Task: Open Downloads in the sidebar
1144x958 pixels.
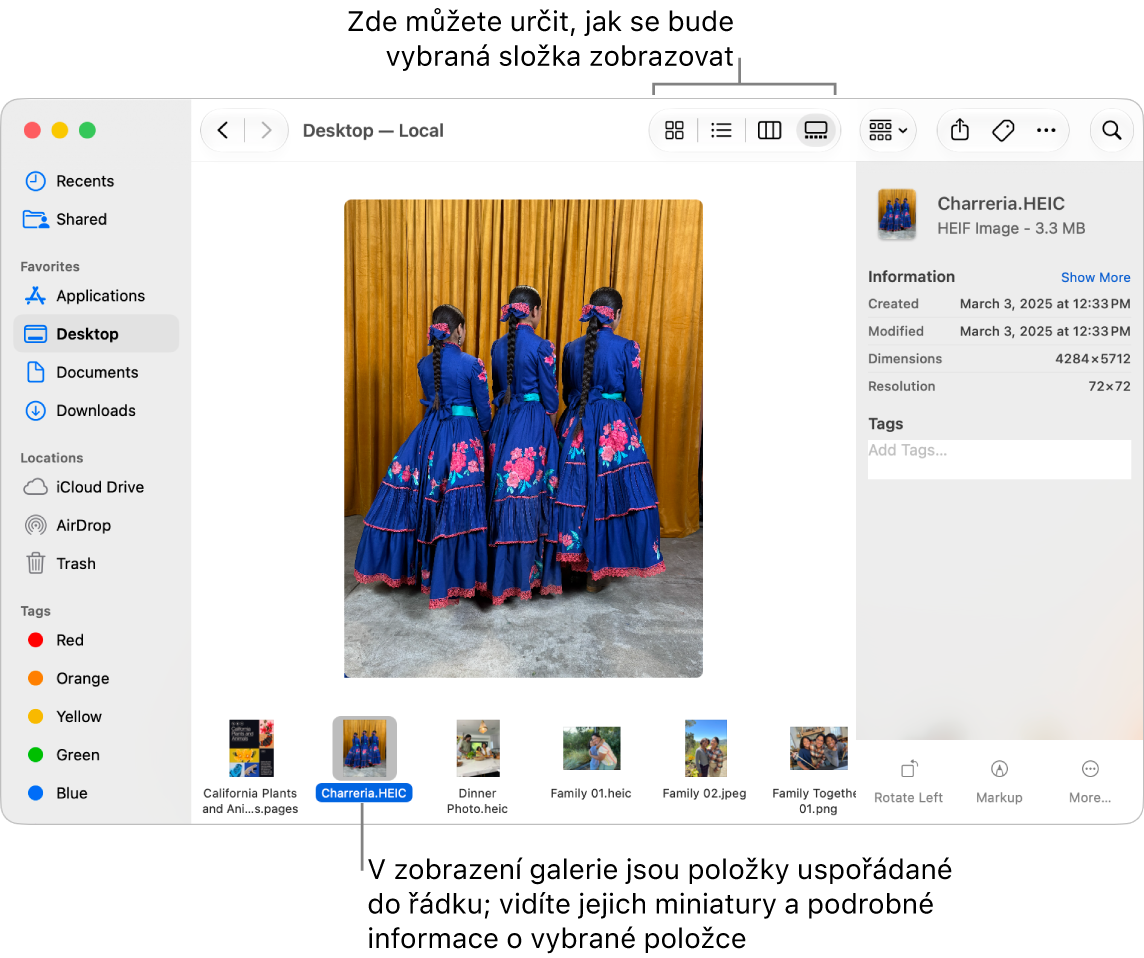Action: click(96, 410)
